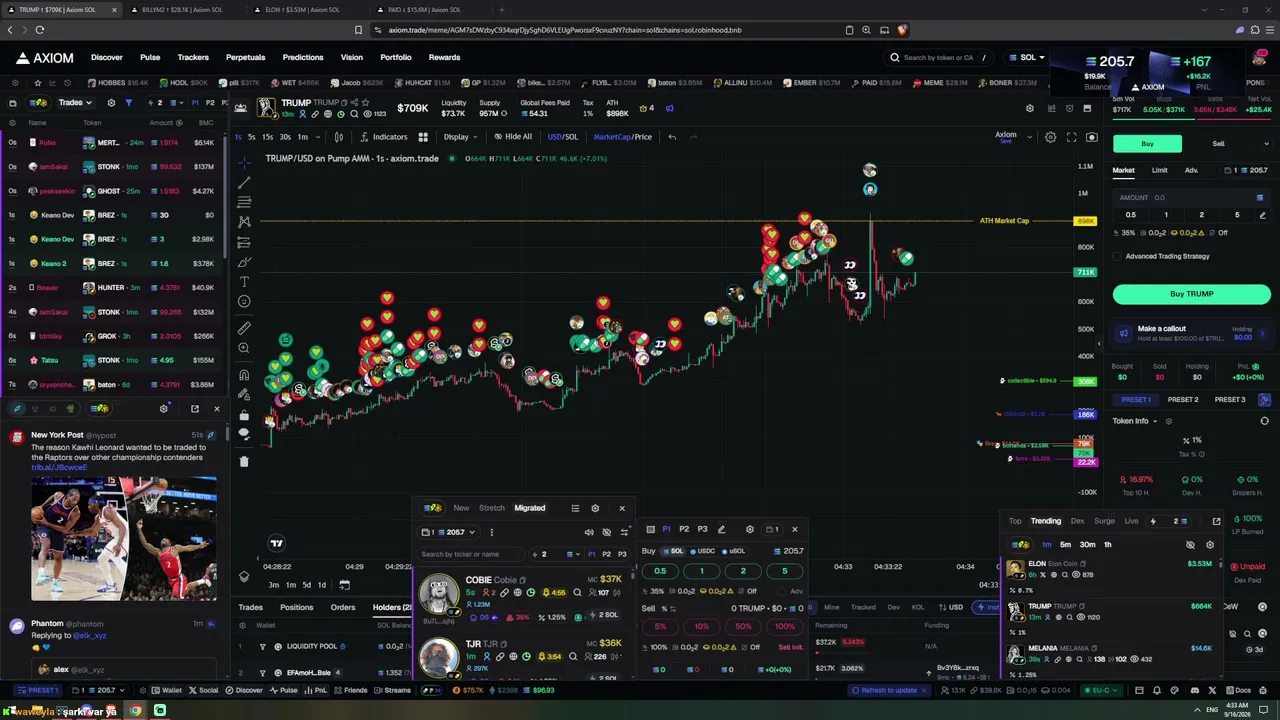Take a chart snapshot with camera icon
Viewport: 1280px width, 720px height.
point(1091,137)
